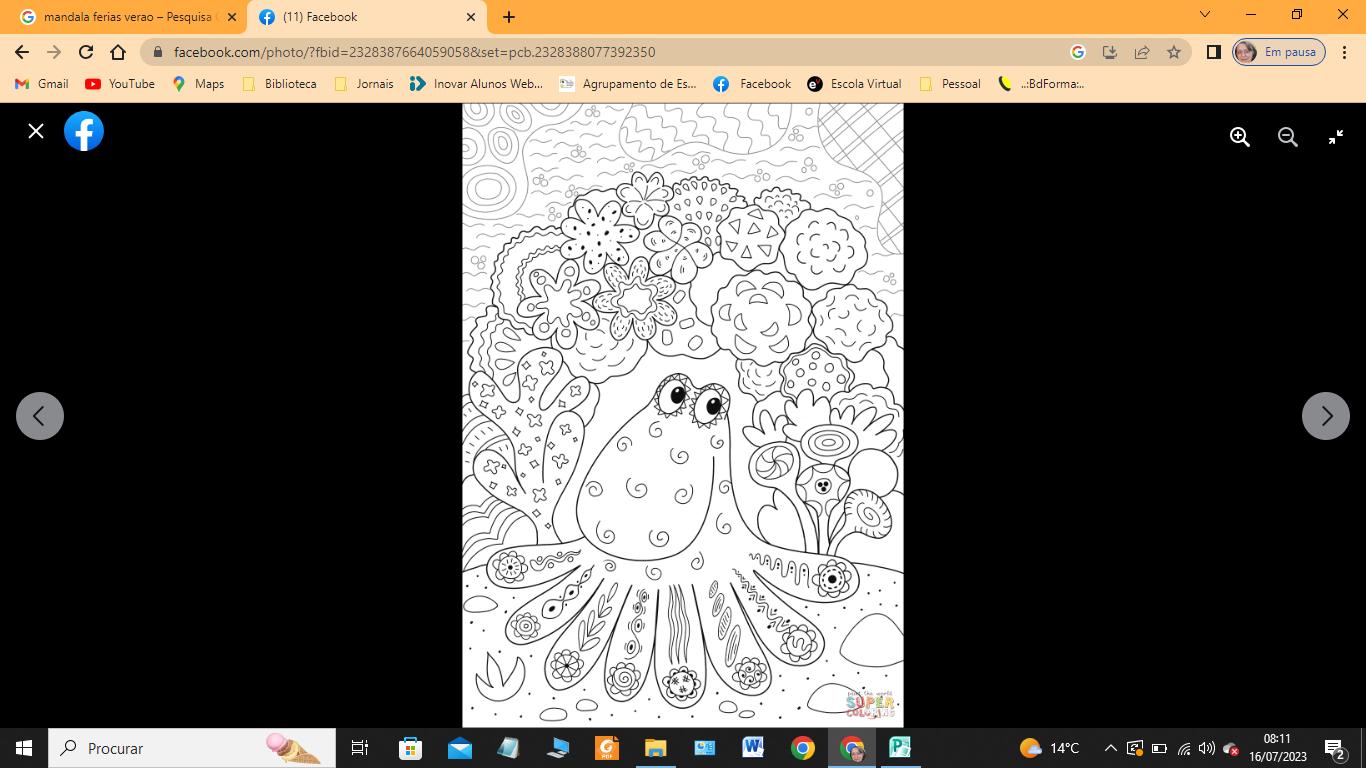Screen dimensions: 1366x768
Task: Click the install app icon in address bar
Action: pos(1109,52)
